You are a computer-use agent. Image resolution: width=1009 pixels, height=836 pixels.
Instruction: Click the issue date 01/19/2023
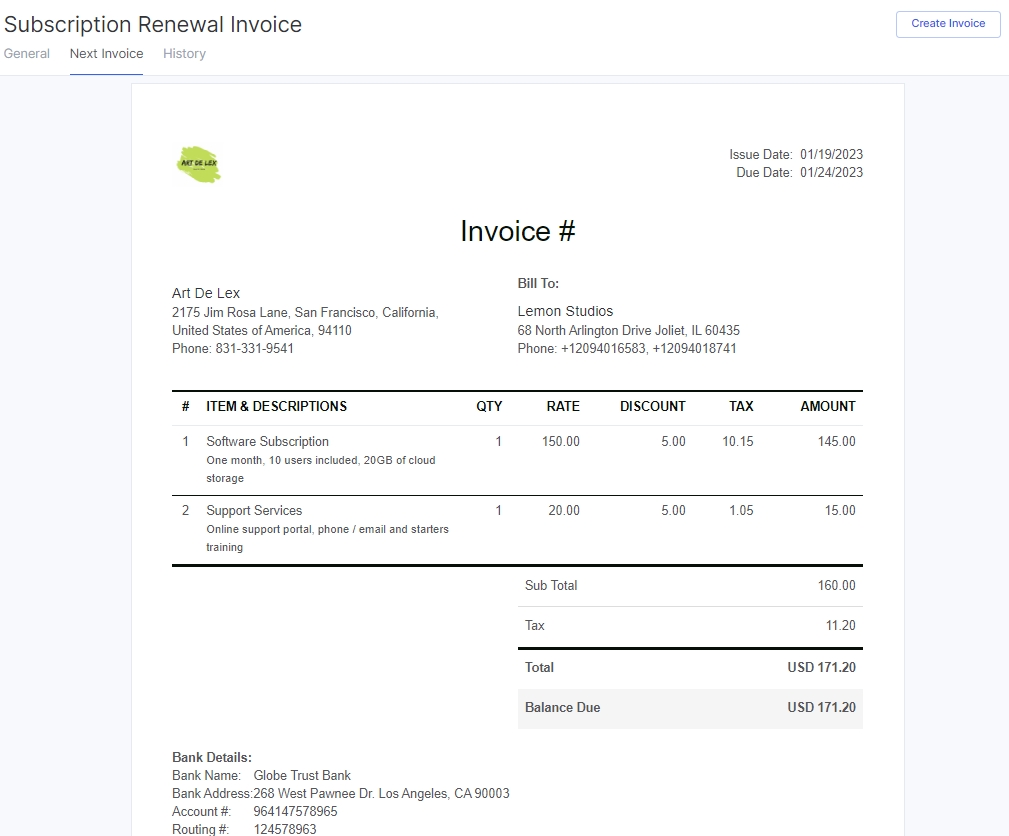pos(831,155)
